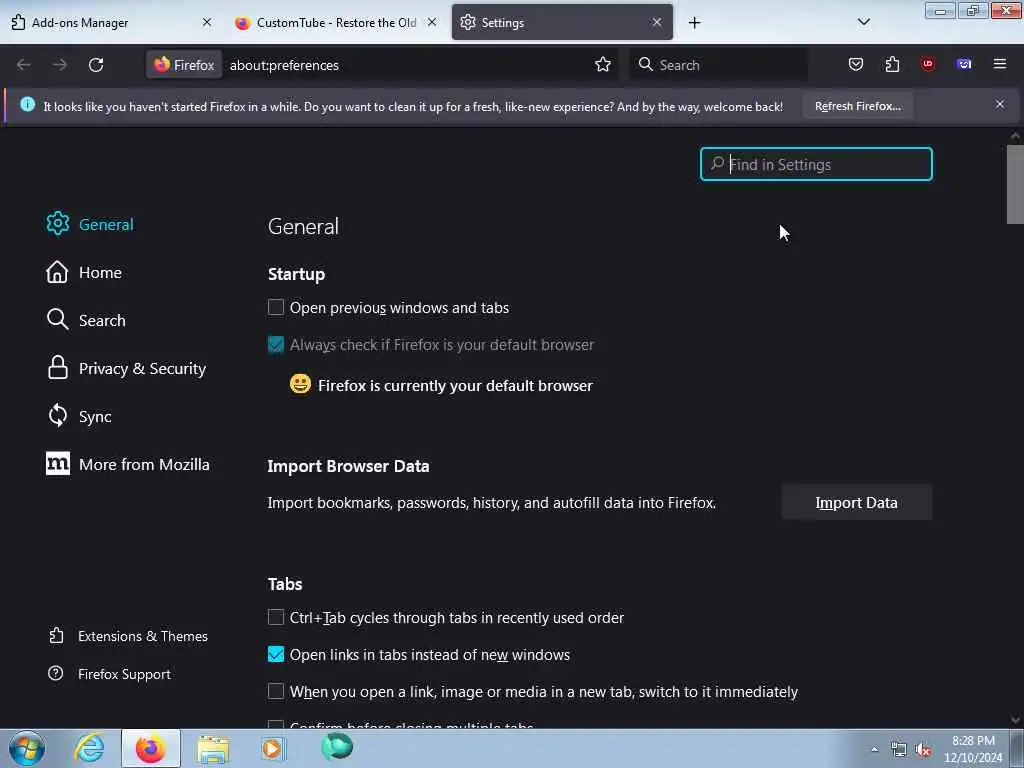Switch to the CustomTube tab
Viewport: 1024px width, 768px height.
coord(336,22)
